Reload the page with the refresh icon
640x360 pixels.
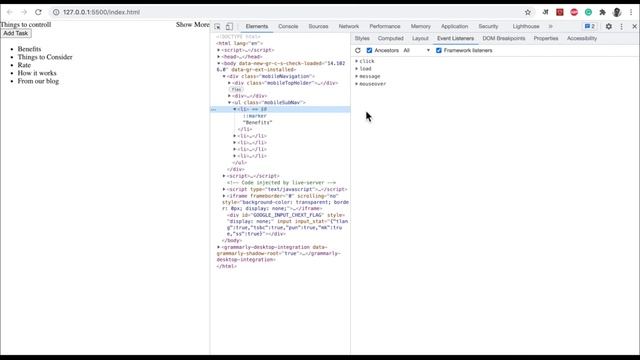[x=38, y=12]
